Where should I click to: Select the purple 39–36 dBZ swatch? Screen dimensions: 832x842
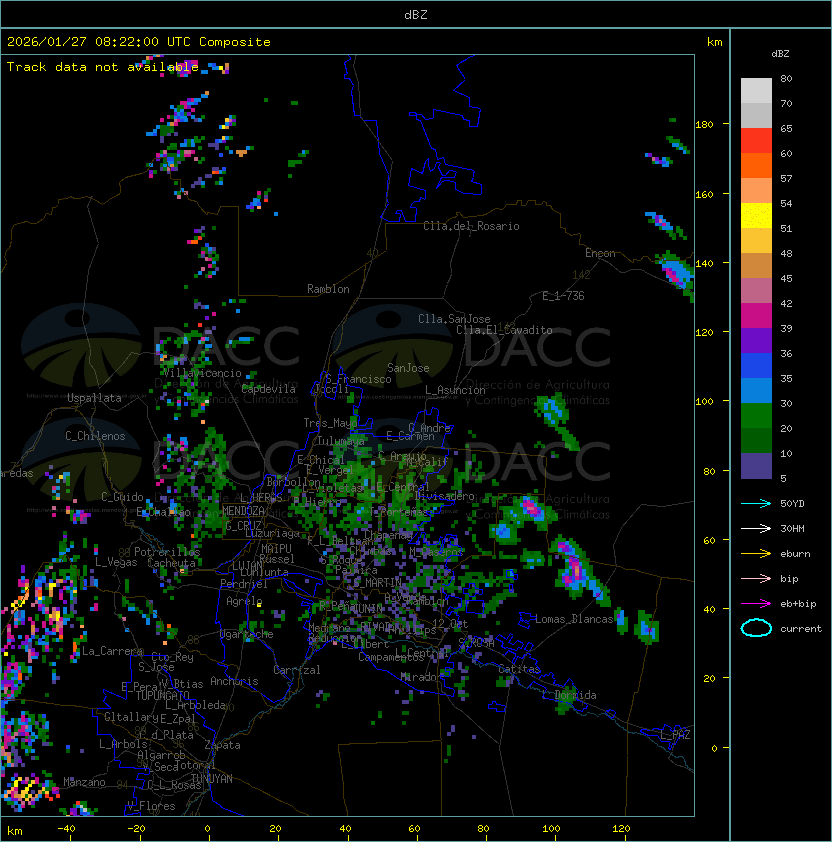point(756,340)
